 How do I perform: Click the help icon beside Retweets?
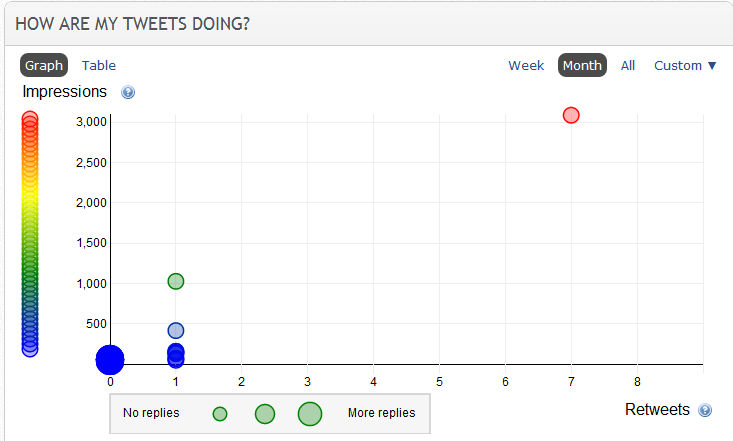coord(705,410)
